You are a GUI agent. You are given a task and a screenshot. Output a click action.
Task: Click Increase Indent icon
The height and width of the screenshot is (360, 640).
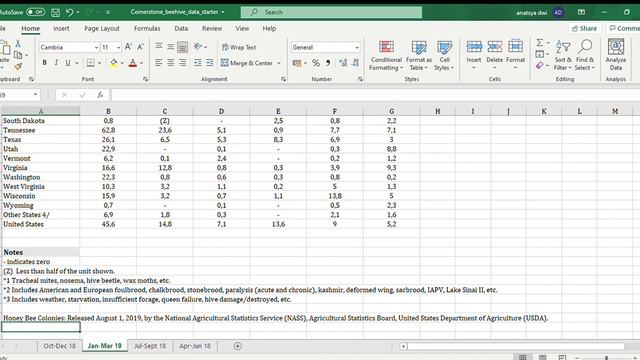pyautogui.click(x=209, y=63)
